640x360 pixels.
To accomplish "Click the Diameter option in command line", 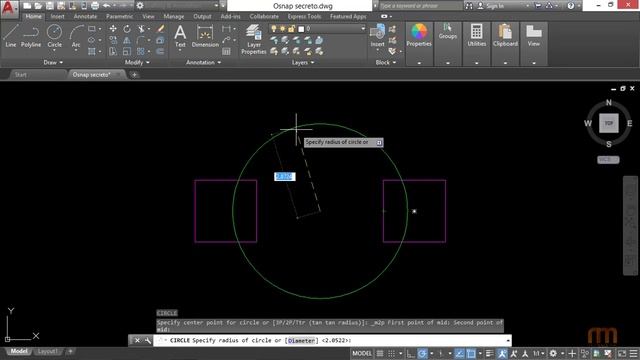I will click(302, 340).
